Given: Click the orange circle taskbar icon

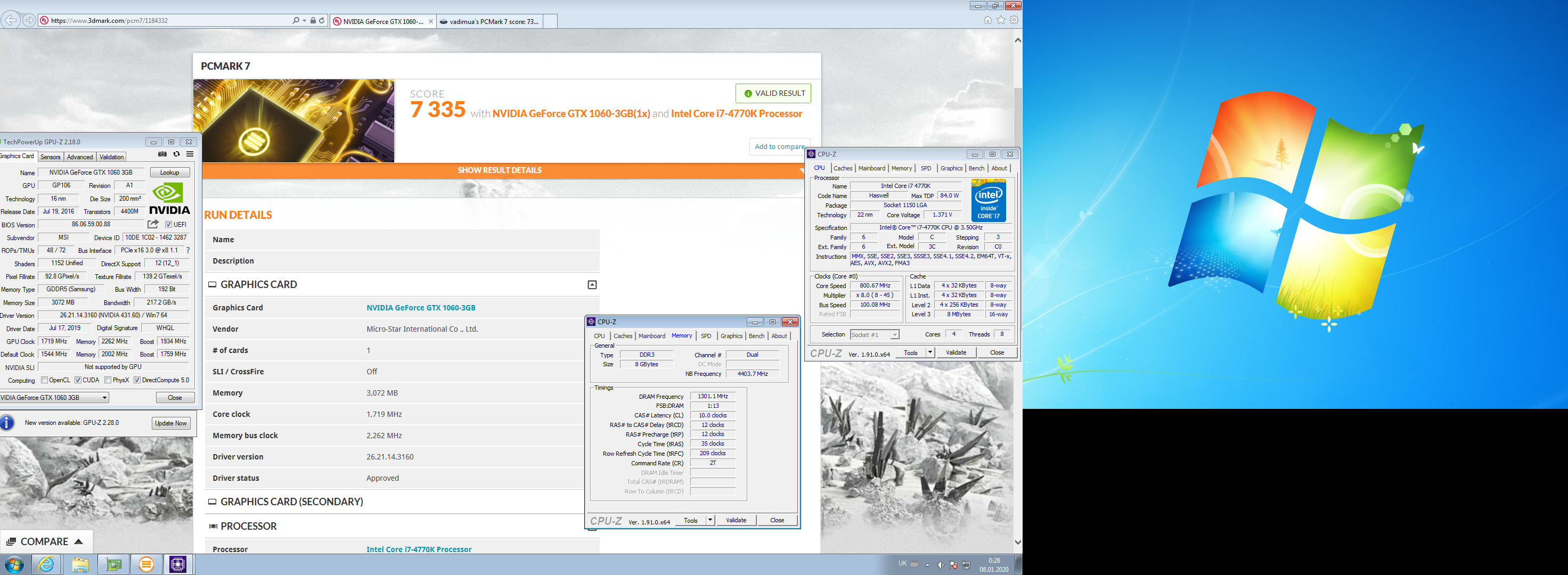Looking at the screenshot, I should point(146,565).
